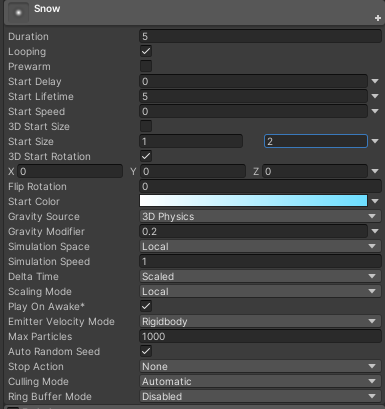Screen dimensions: 385x409
Task: Open the Stop Action dropdown
Action: tap(260, 366)
